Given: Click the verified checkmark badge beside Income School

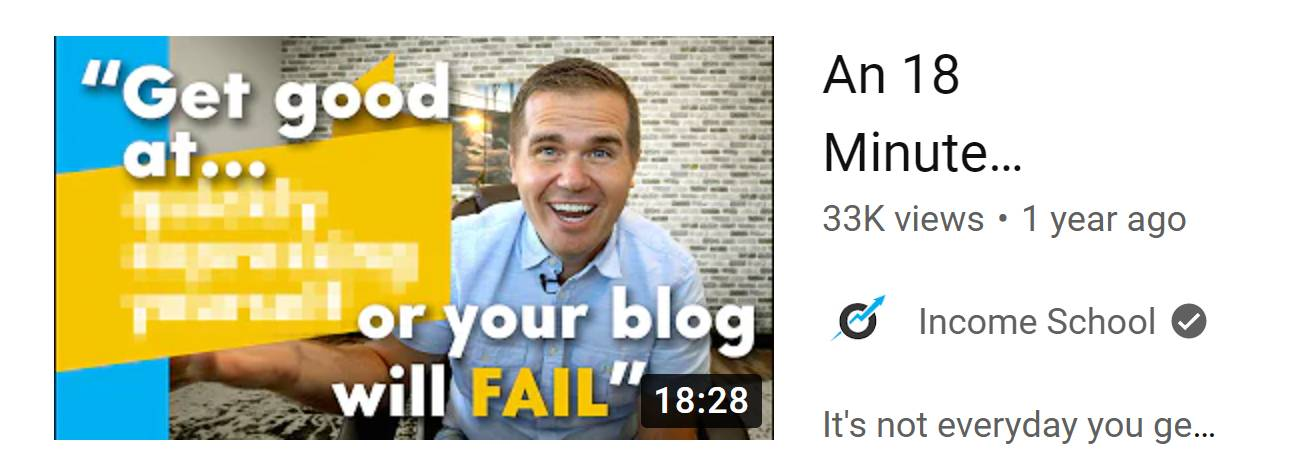Looking at the screenshot, I should [1190, 322].
